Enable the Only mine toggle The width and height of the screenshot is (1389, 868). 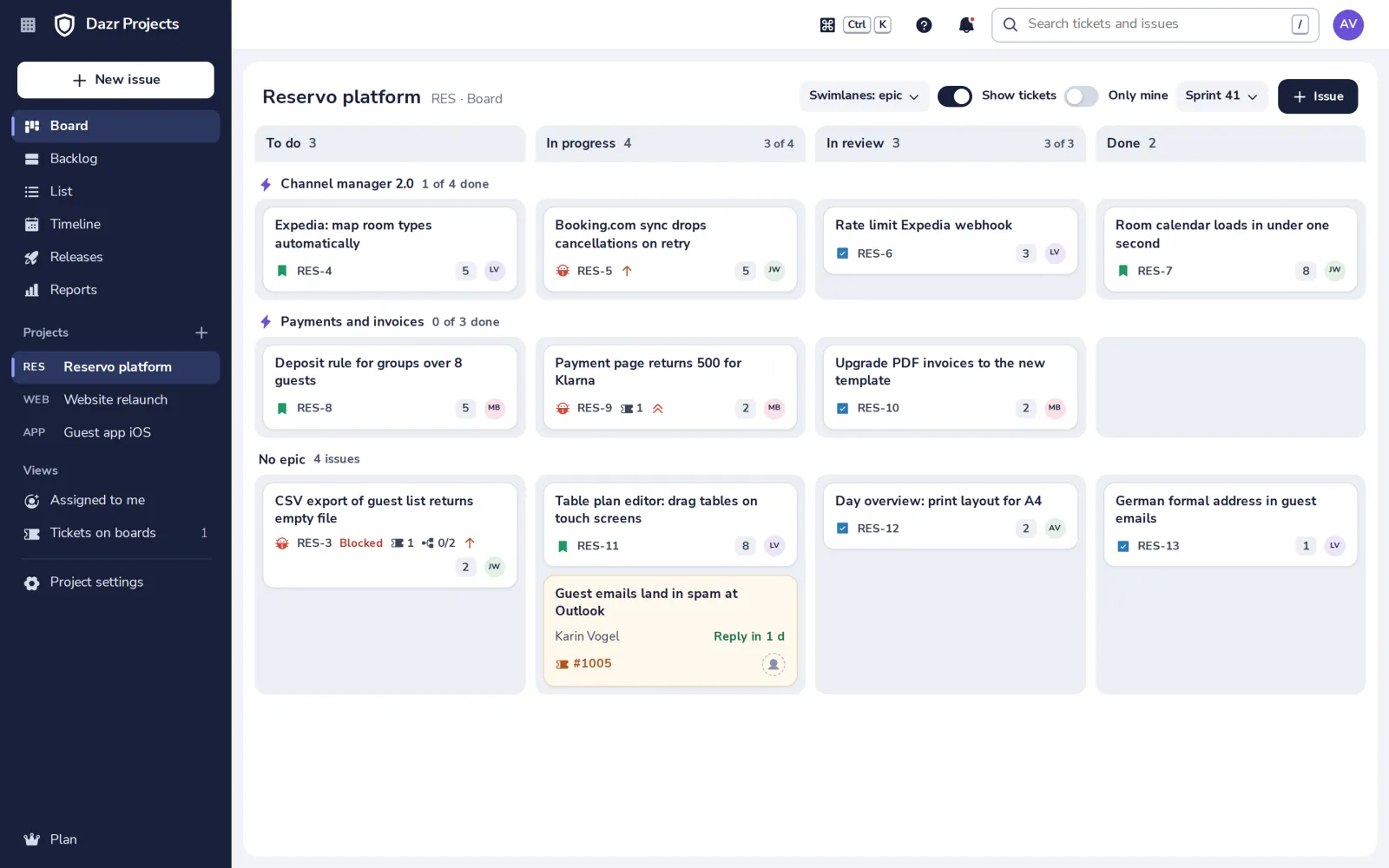[x=1082, y=96]
